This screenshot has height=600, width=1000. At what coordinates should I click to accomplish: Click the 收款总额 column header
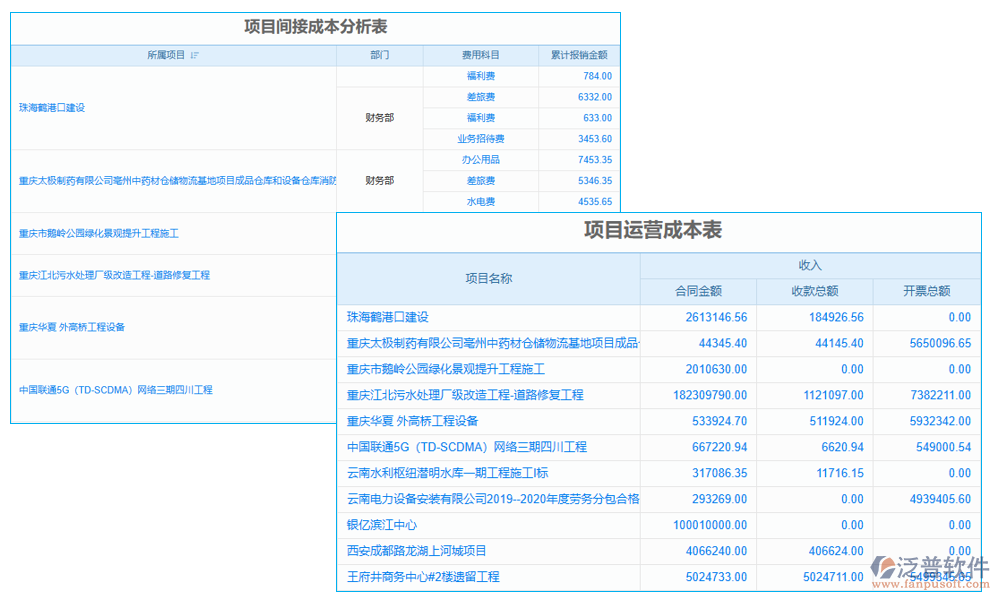pyautogui.click(x=814, y=291)
